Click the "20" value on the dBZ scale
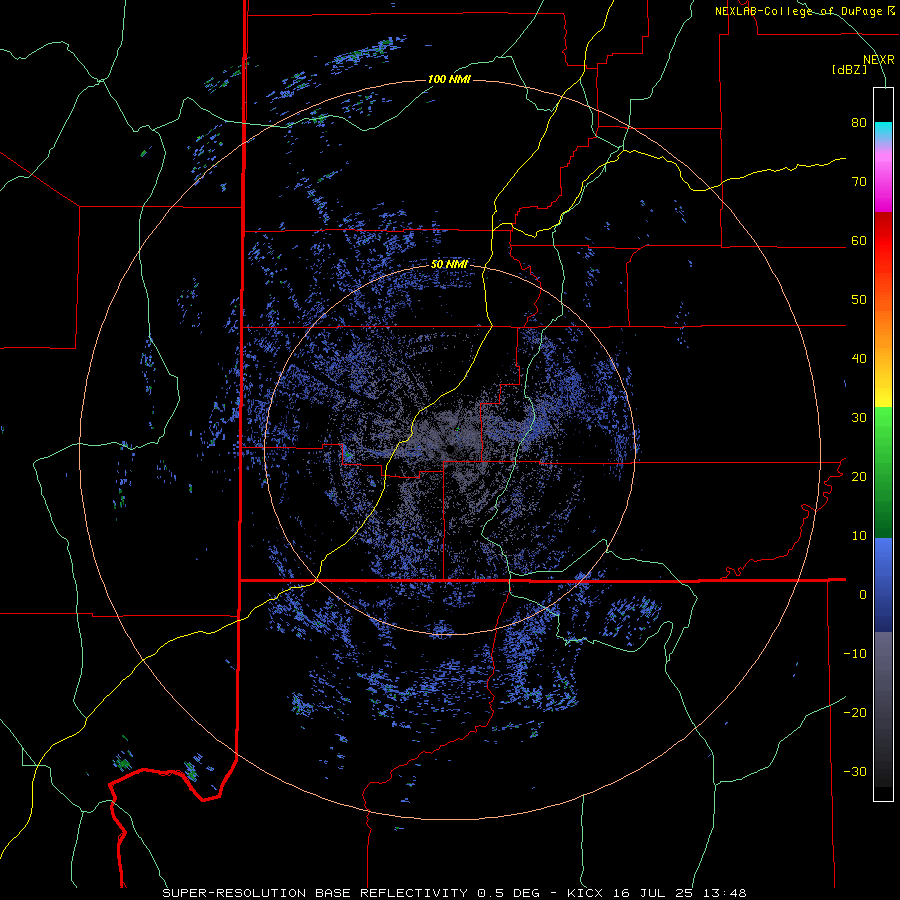 click(x=859, y=476)
